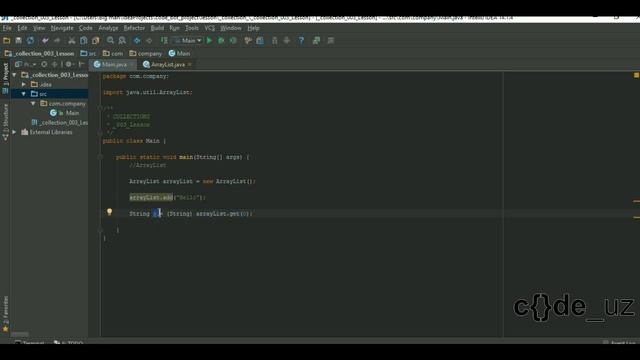
Task: Close the ArrayList.java tab
Action: 190,64
